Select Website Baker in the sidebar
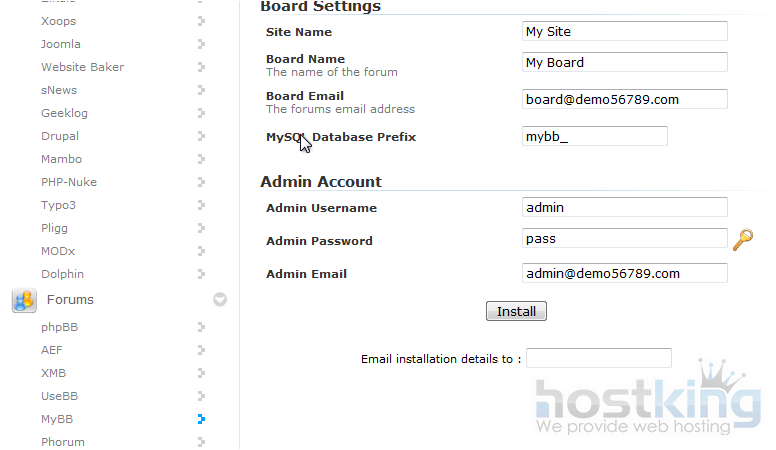776x450 pixels. pos(82,67)
